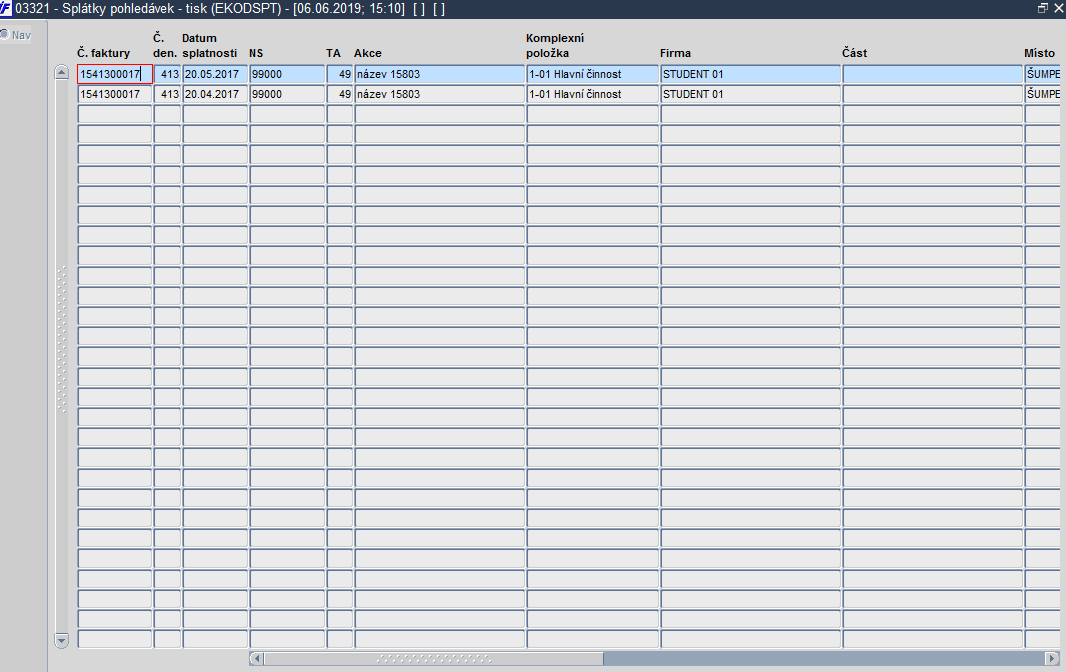Click TA value 49 in first row
Viewport: 1066px width, 672px height.
340,74
